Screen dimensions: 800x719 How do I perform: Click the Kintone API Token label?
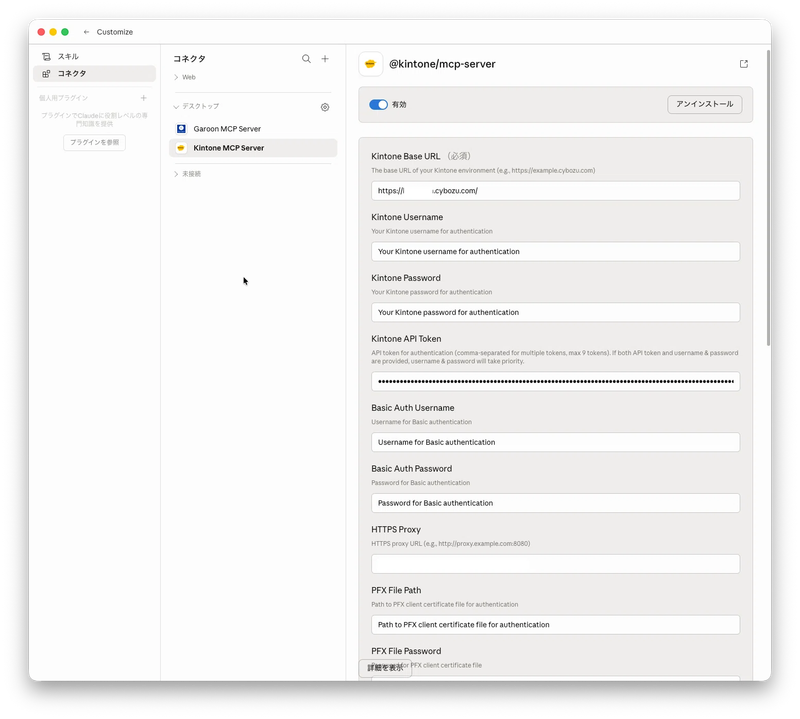406,339
